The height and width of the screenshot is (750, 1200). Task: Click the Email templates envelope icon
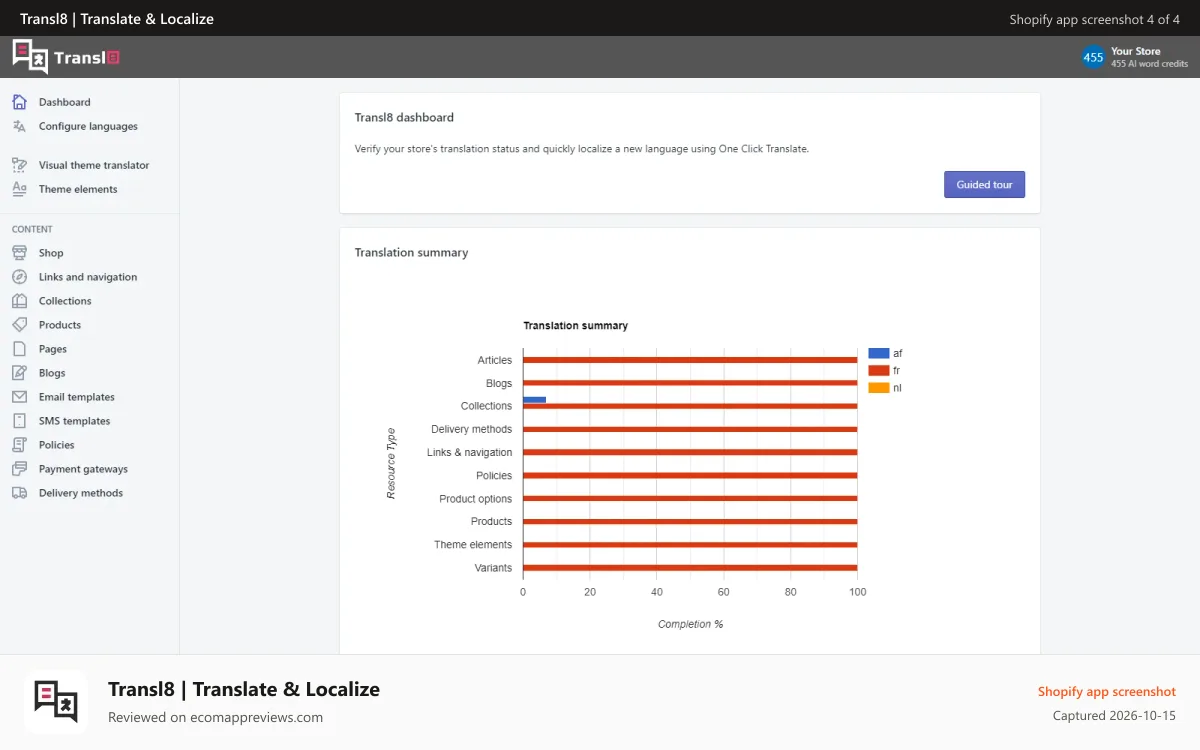(19, 397)
